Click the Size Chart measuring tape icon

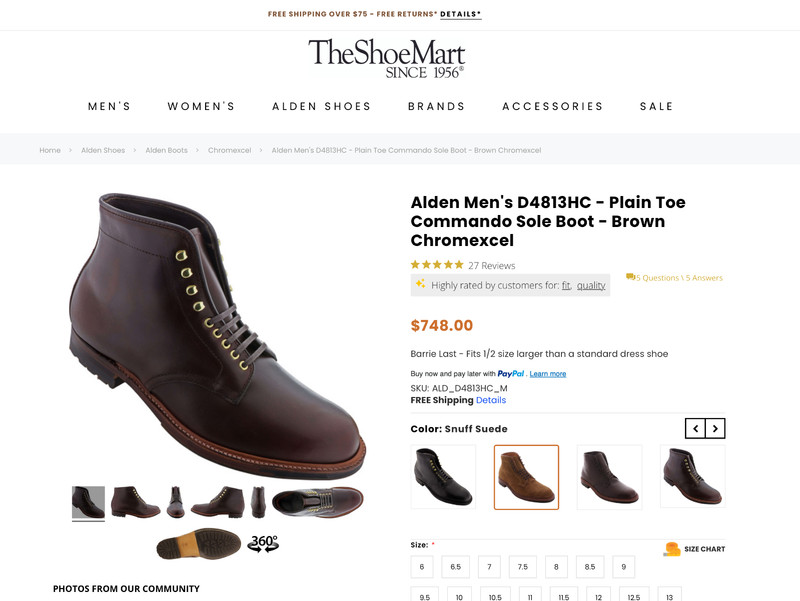670,548
